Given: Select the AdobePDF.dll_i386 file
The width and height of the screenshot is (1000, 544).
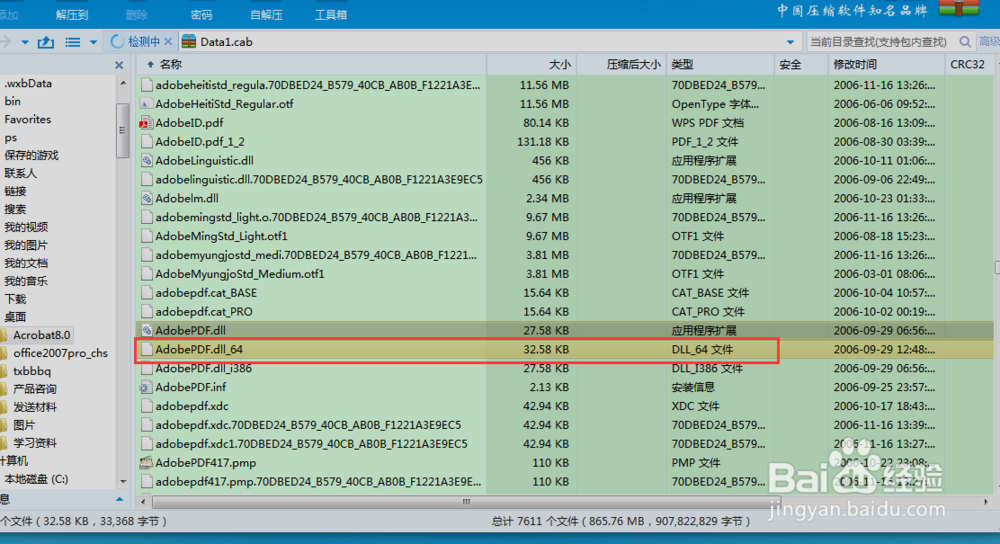Looking at the screenshot, I should pos(203,368).
